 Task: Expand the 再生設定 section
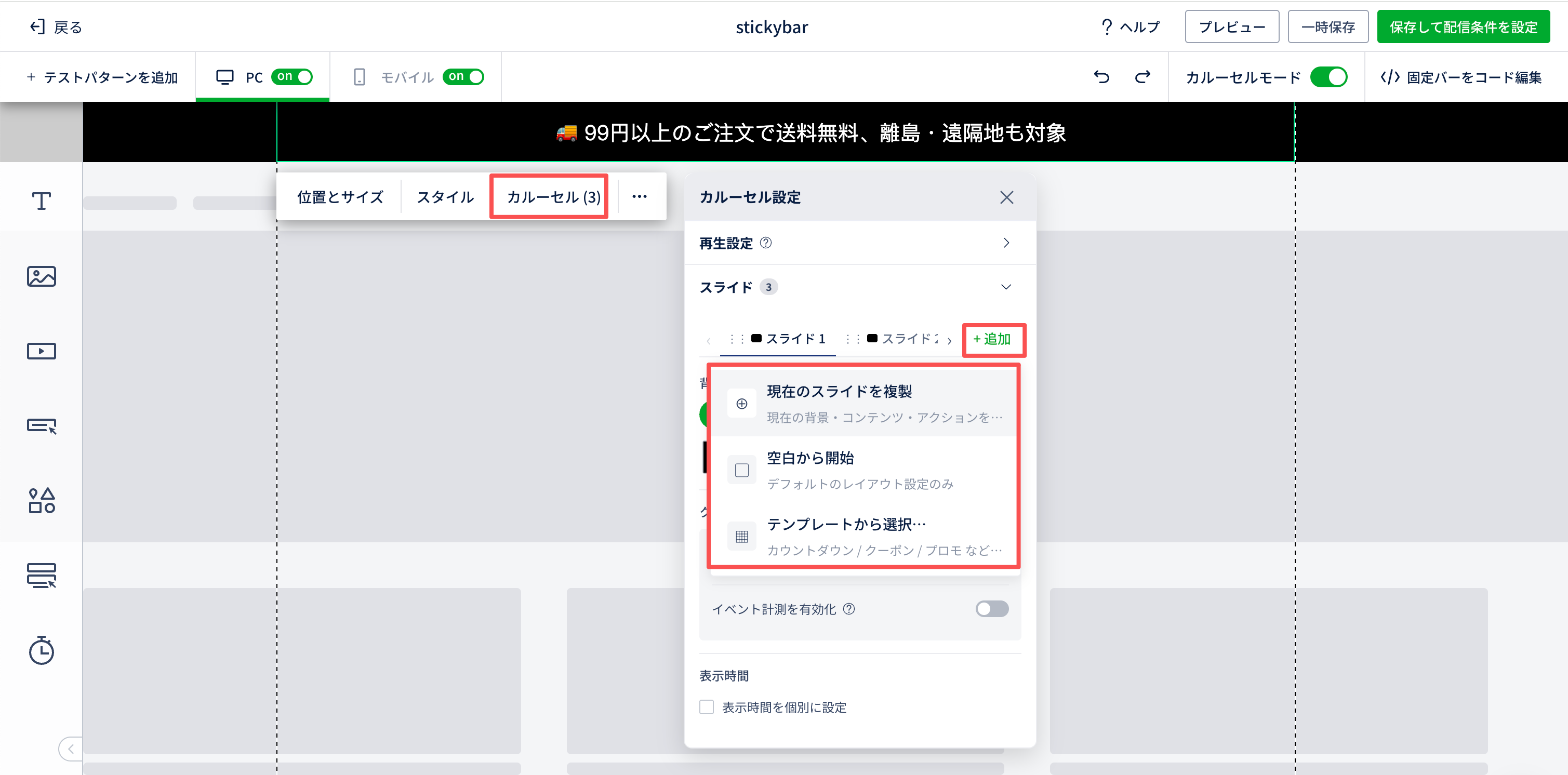click(860, 243)
